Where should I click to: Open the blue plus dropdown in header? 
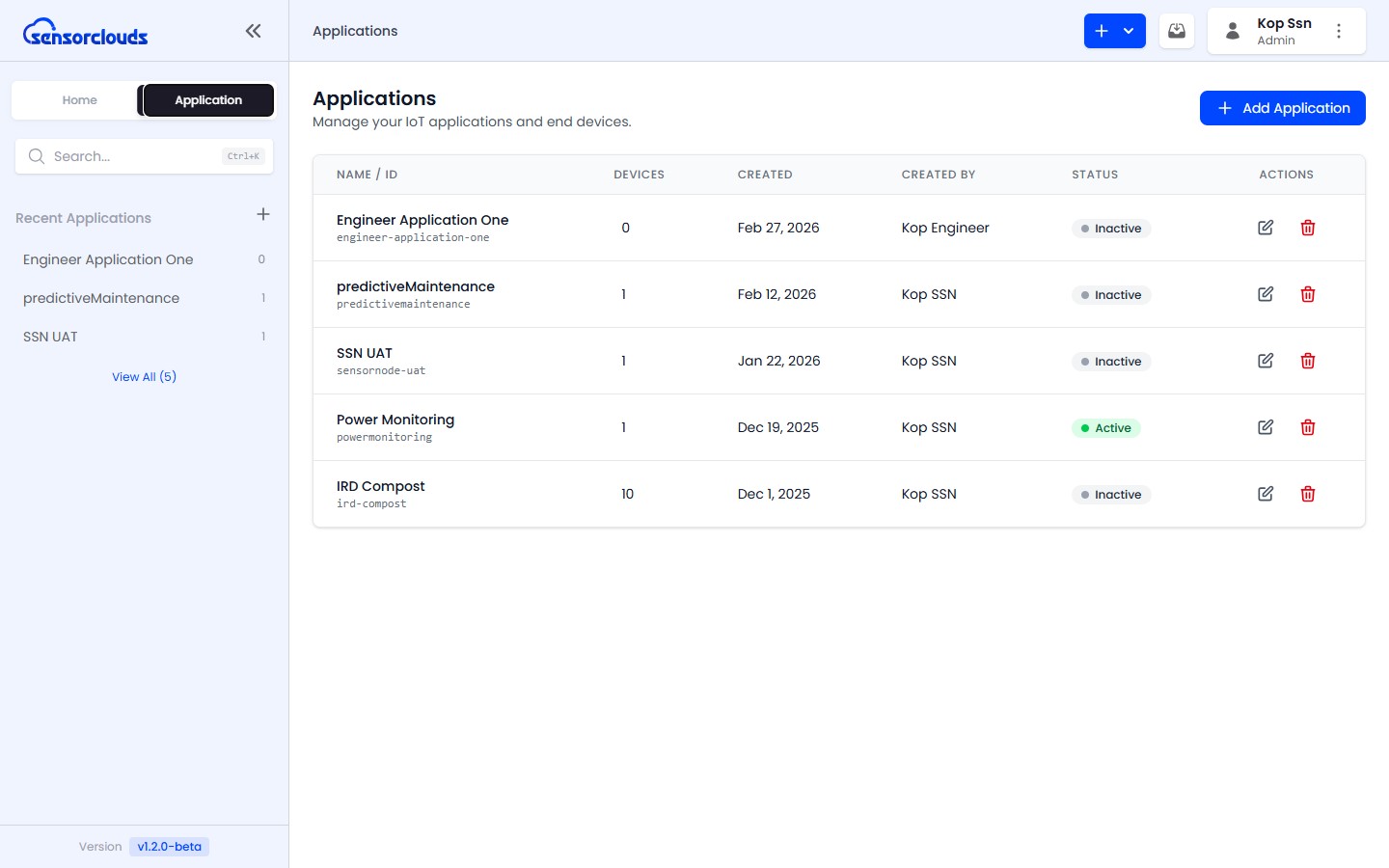click(x=1114, y=31)
